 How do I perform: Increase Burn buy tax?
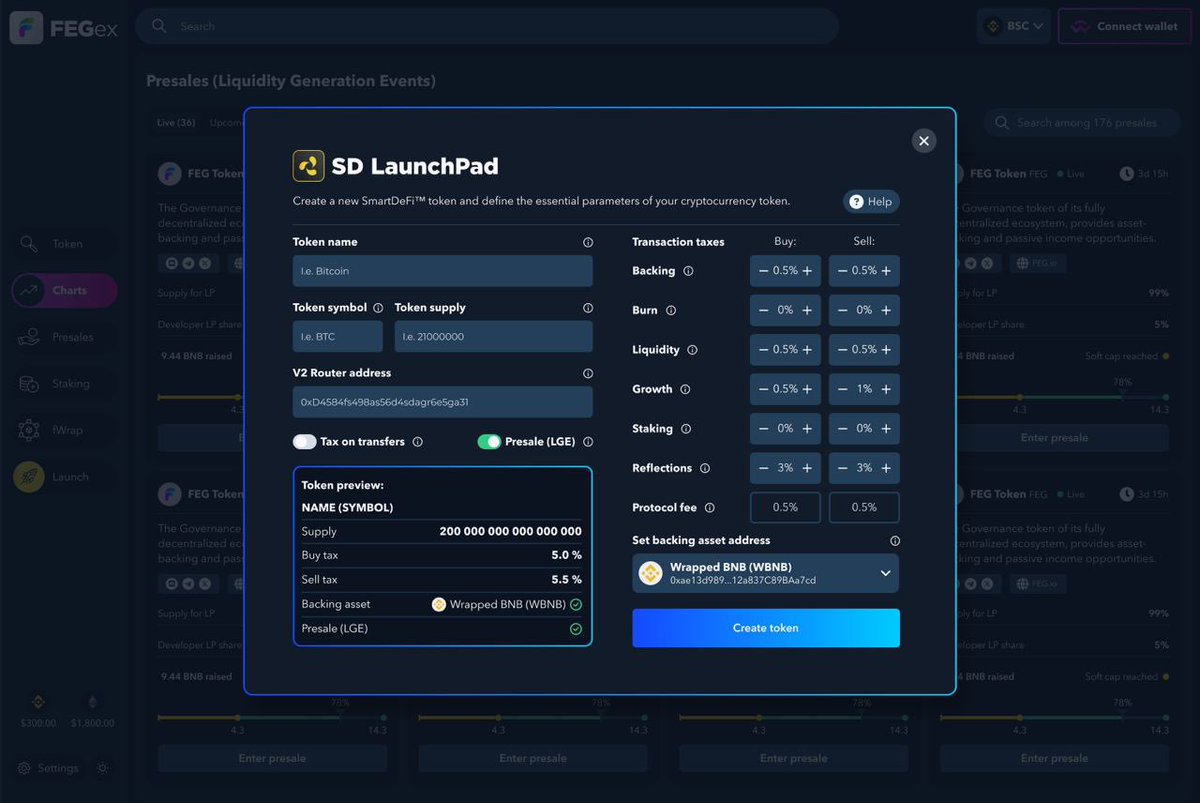[x=807, y=310]
